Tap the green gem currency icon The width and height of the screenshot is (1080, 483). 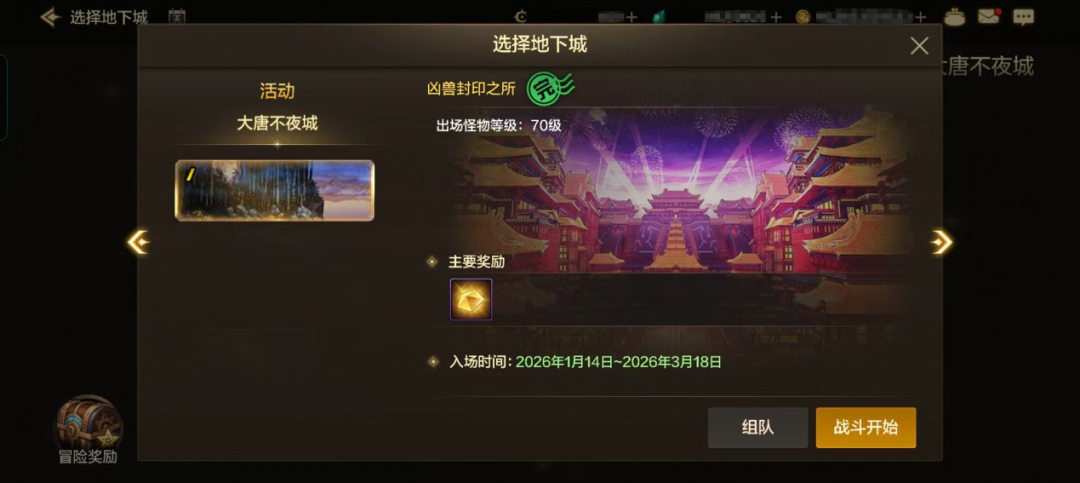point(660,17)
